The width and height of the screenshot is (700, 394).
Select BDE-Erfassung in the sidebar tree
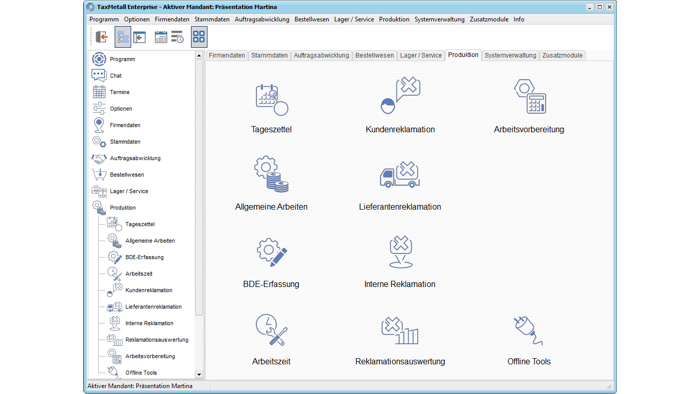point(144,257)
